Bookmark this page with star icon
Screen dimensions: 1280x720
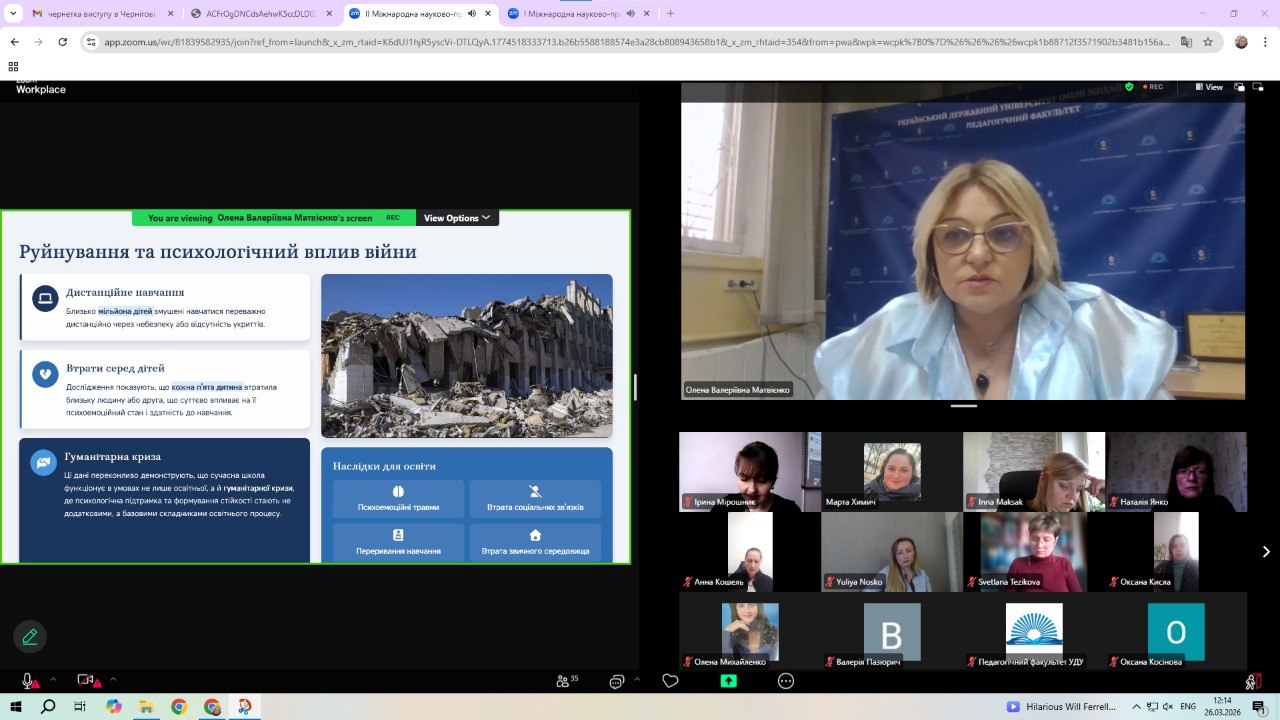pyautogui.click(x=1208, y=42)
